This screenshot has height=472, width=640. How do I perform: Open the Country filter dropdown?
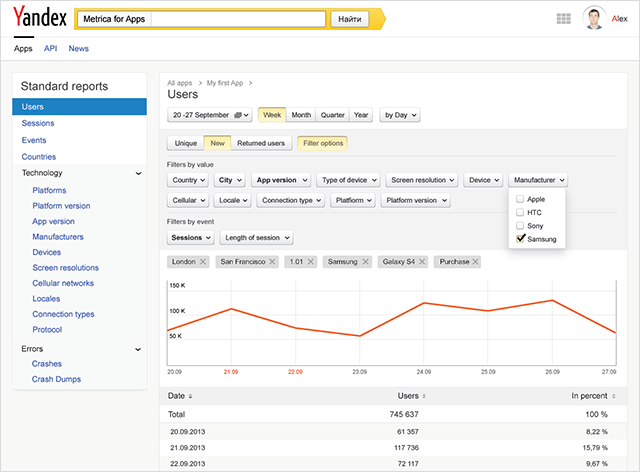click(187, 180)
